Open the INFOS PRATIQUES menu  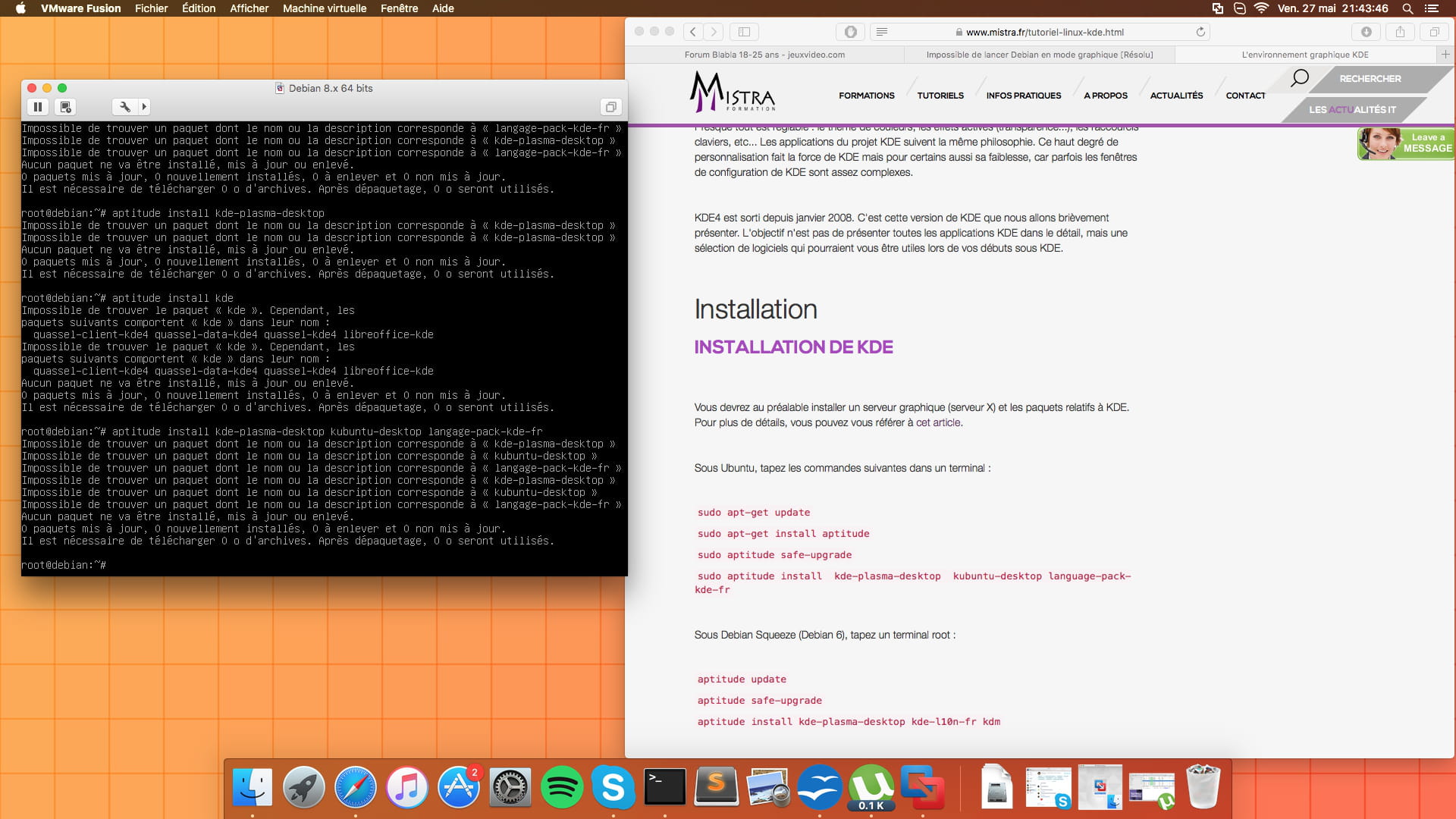click(1023, 96)
